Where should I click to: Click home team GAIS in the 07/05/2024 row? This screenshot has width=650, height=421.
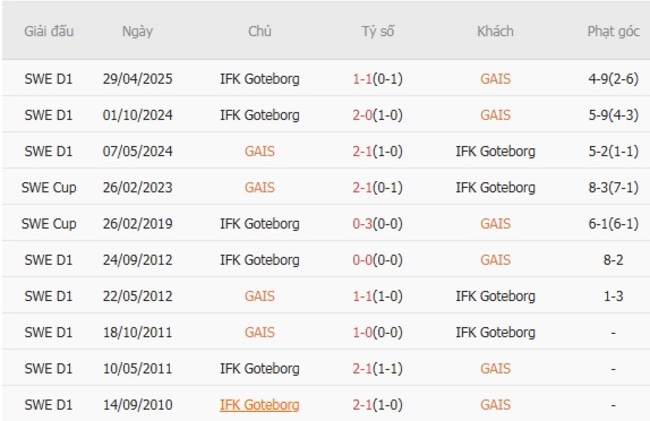259,151
